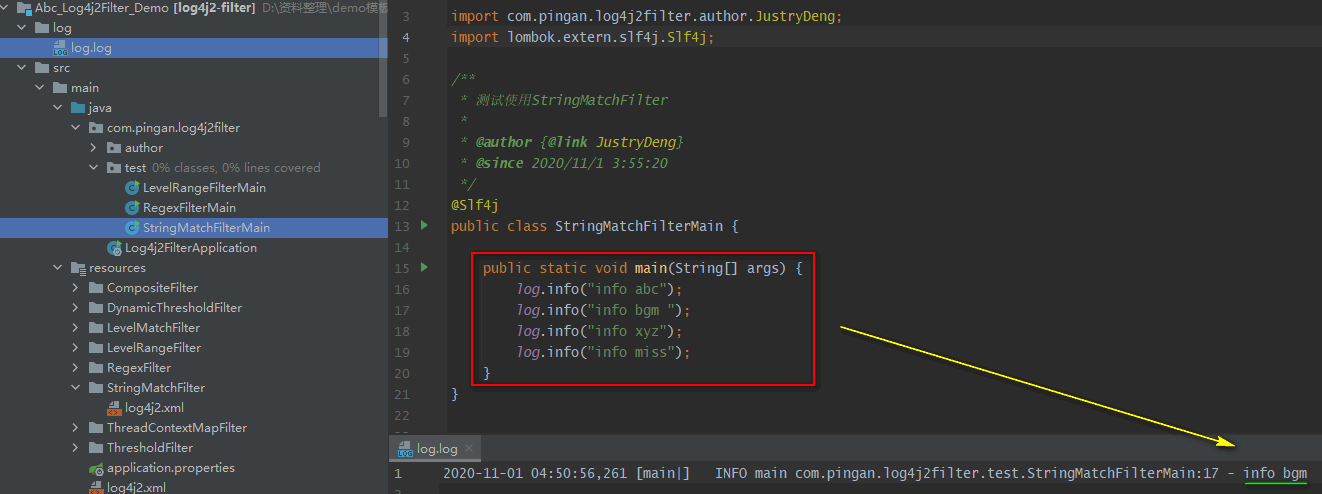
Task: Collapse the com.pingan.log4j2filter package chevron
Action: click(77, 128)
